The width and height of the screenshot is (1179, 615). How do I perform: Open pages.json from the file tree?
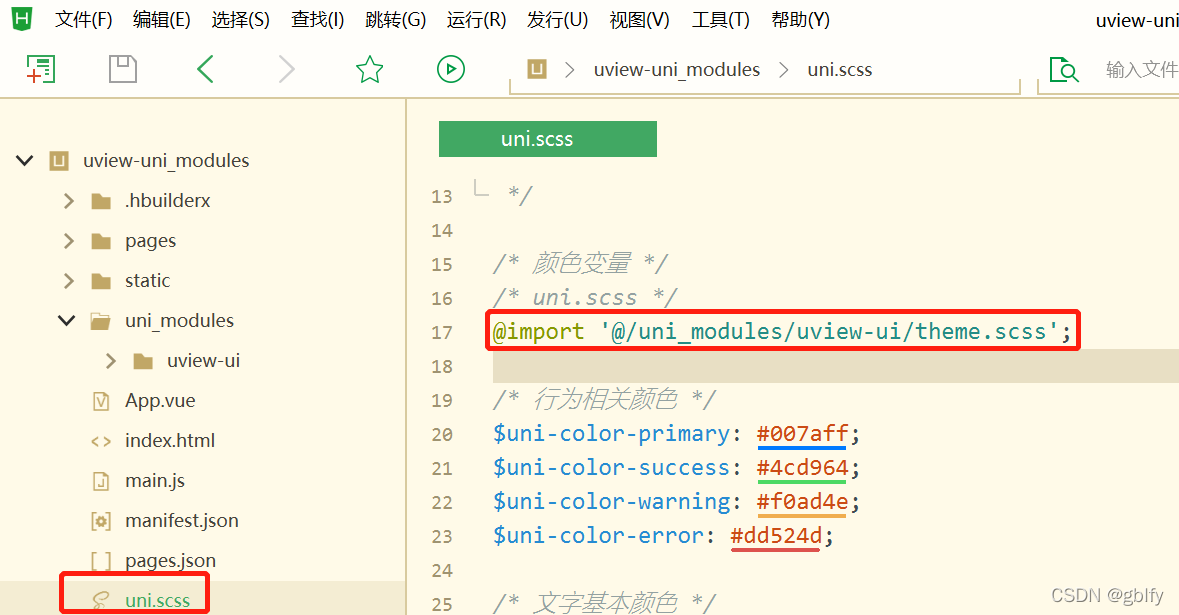(171, 561)
